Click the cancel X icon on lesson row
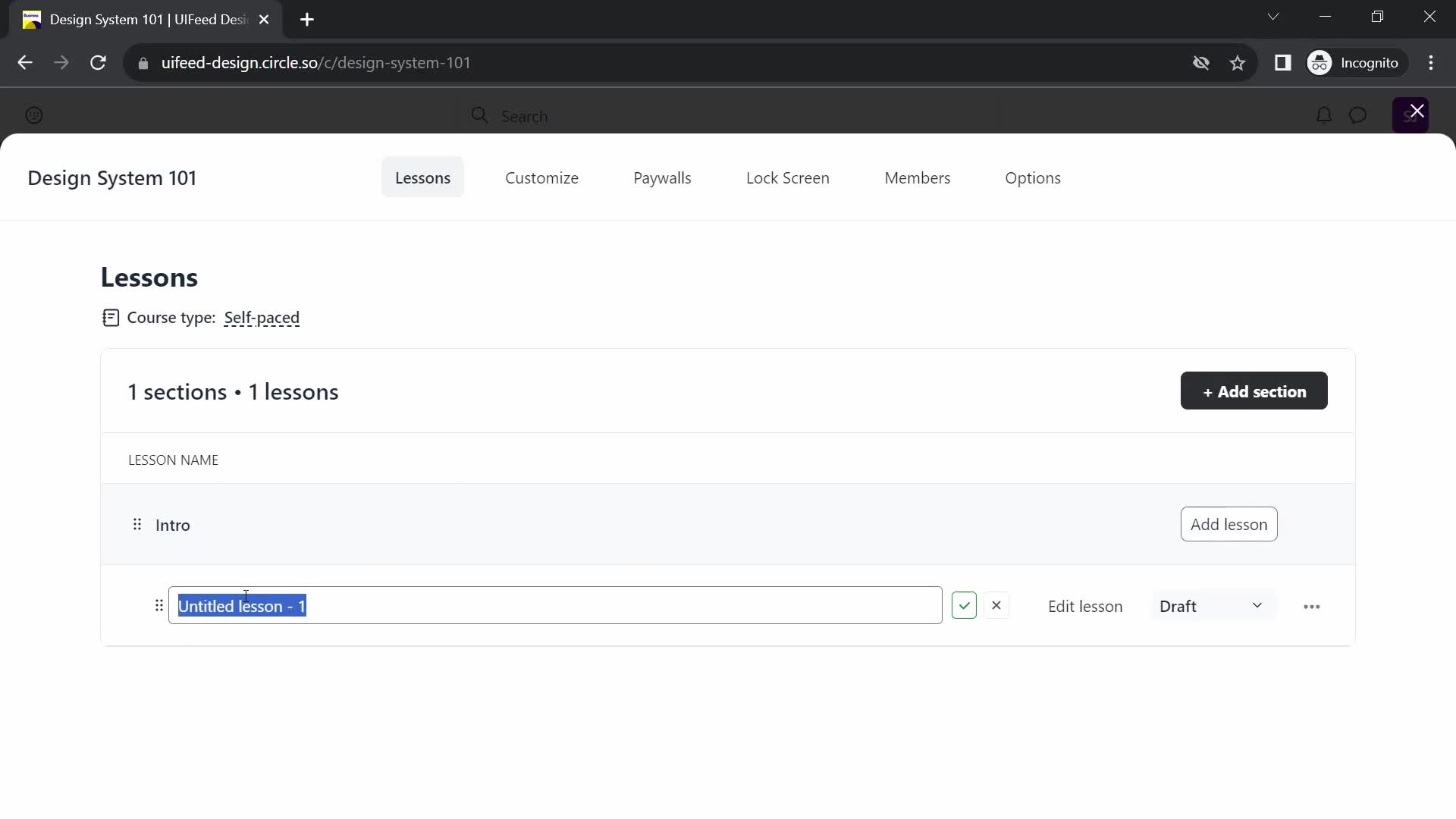This screenshot has width=1456, height=819. click(x=996, y=605)
